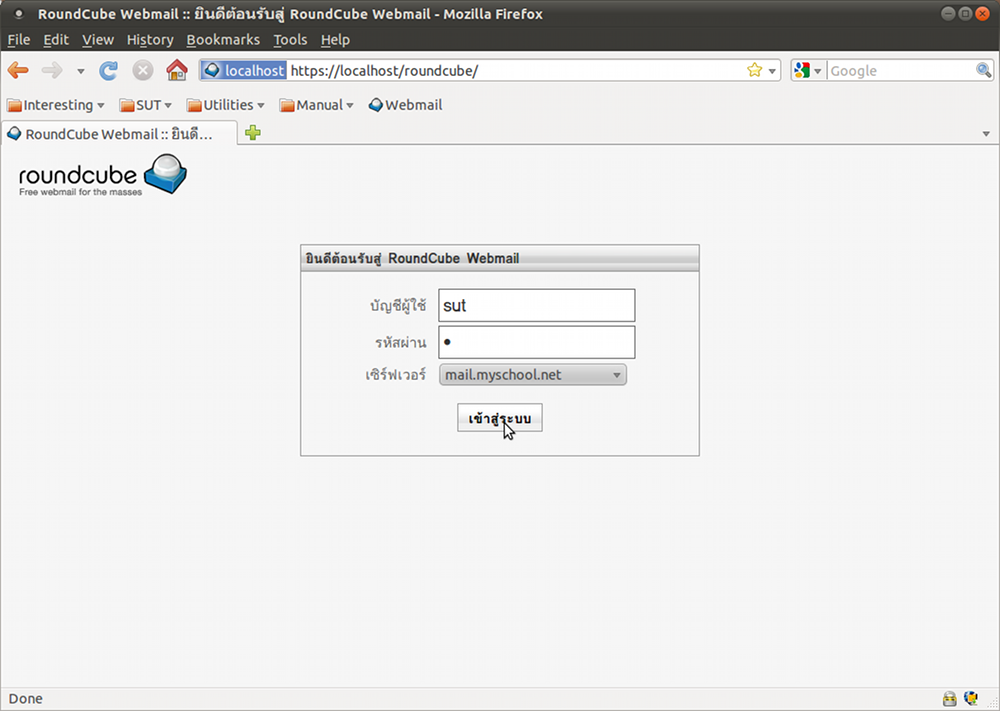1000x711 pixels.
Task: Click the password field
Action: coord(536,342)
